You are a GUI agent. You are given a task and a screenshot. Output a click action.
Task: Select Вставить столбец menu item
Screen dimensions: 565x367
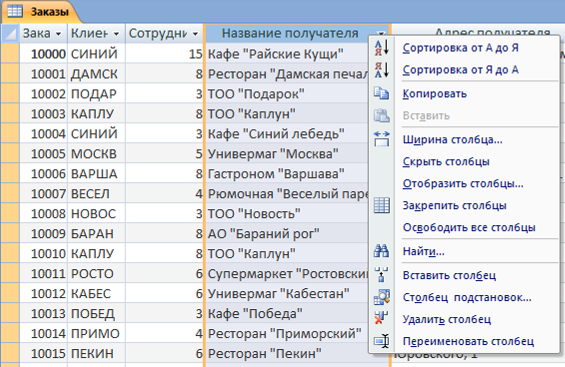click(449, 275)
